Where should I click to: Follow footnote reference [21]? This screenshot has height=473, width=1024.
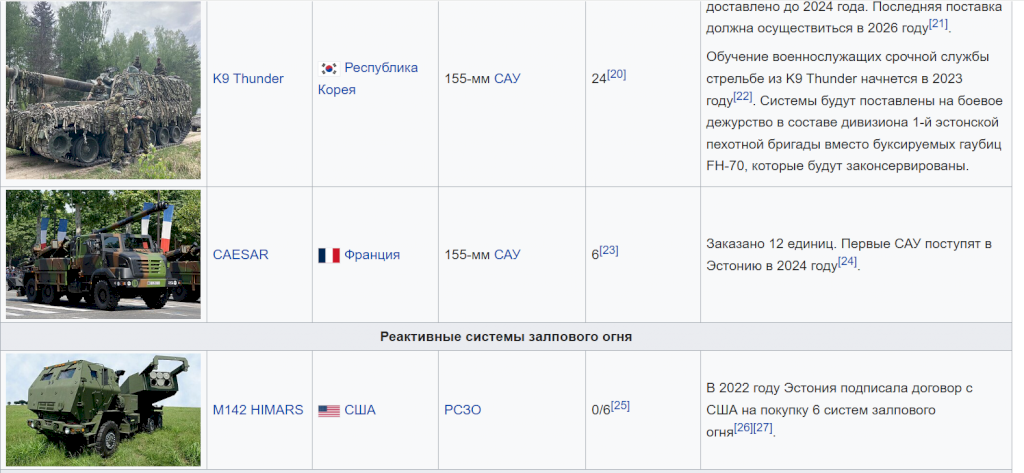tap(938, 24)
